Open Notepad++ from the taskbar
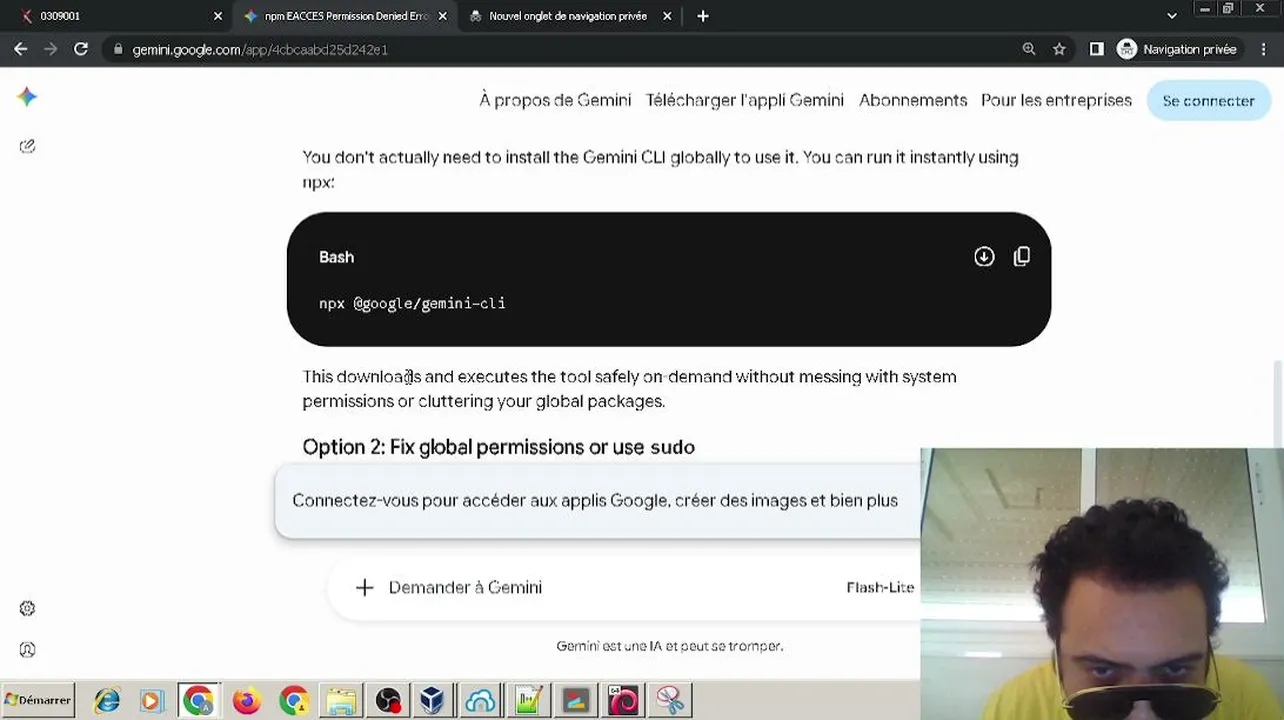 [528, 700]
